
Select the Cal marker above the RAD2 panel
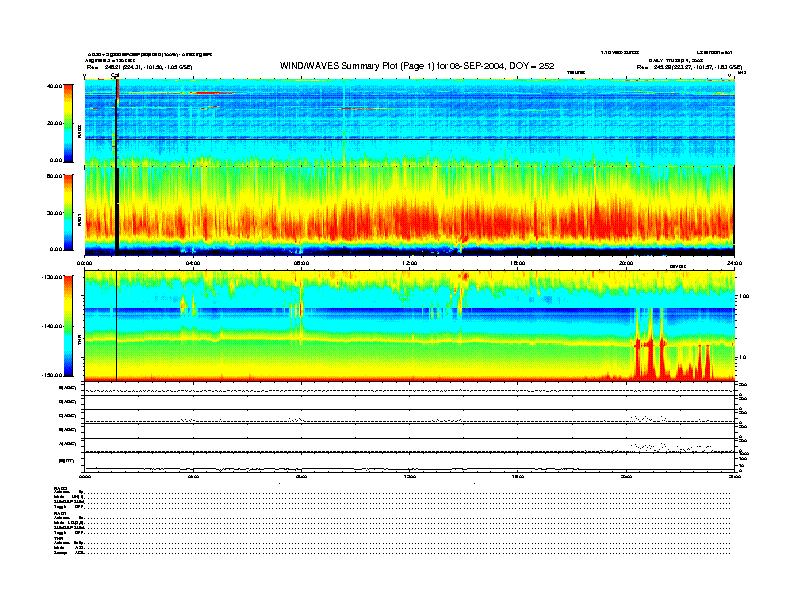click(x=115, y=75)
